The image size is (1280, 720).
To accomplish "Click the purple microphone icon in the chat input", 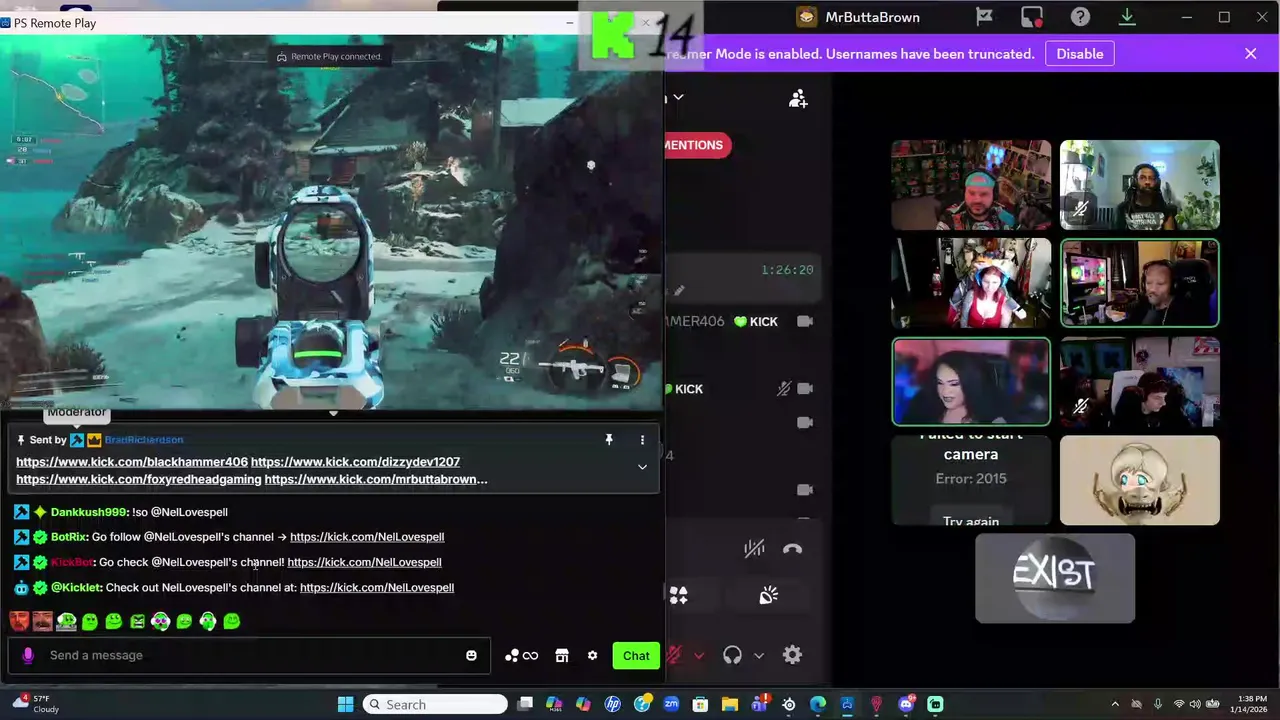I will [28, 655].
